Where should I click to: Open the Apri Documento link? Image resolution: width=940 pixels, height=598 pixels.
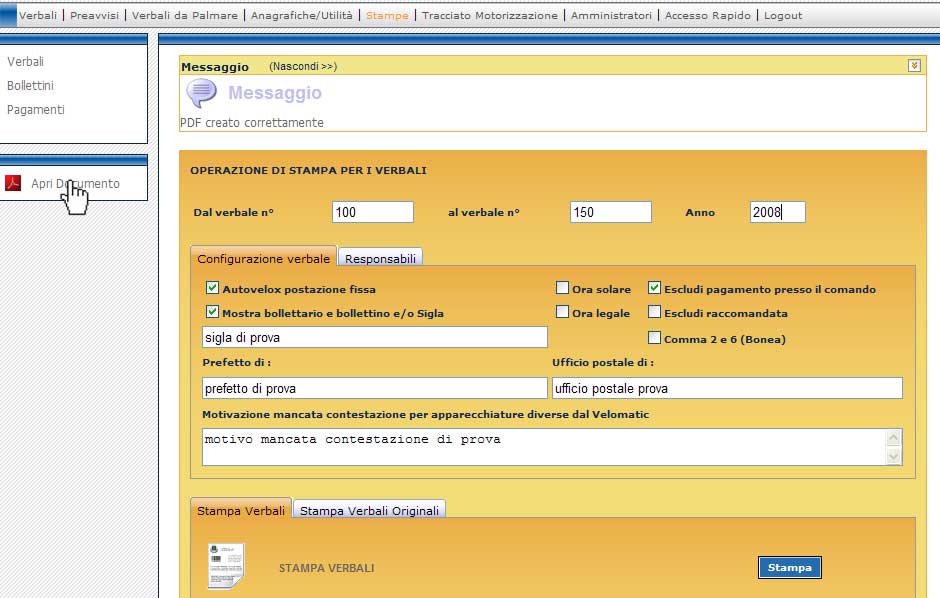point(76,183)
